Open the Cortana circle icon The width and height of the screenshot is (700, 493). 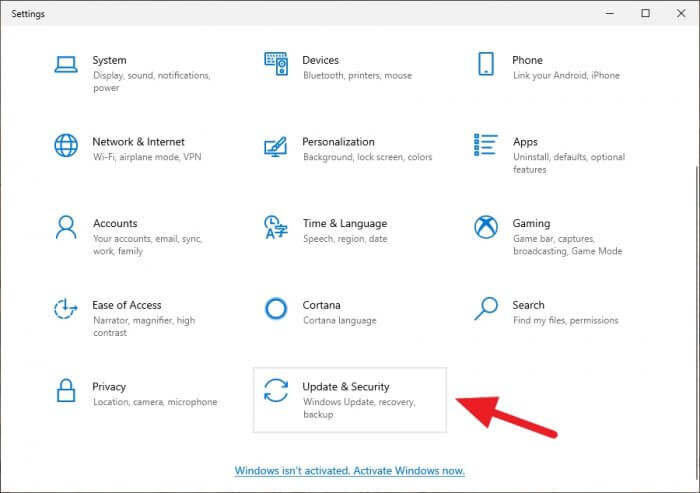pos(276,309)
